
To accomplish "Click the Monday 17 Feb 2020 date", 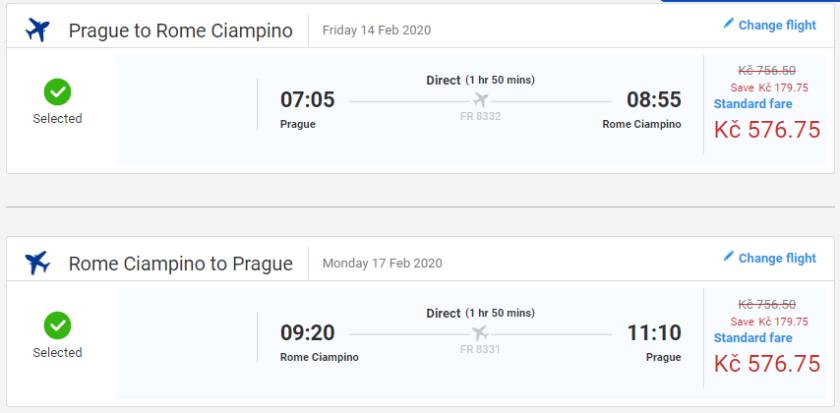I will [382, 264].
